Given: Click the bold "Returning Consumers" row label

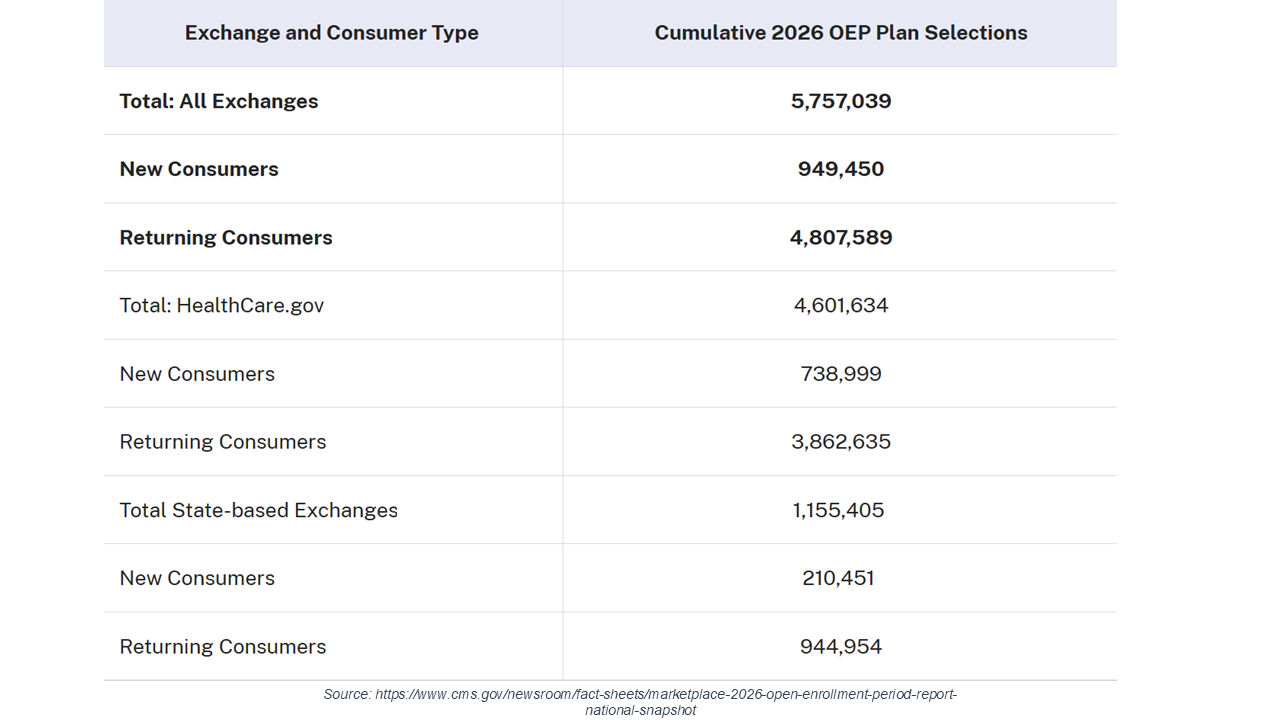Looking at the screenshot, I should click(226, 237).
